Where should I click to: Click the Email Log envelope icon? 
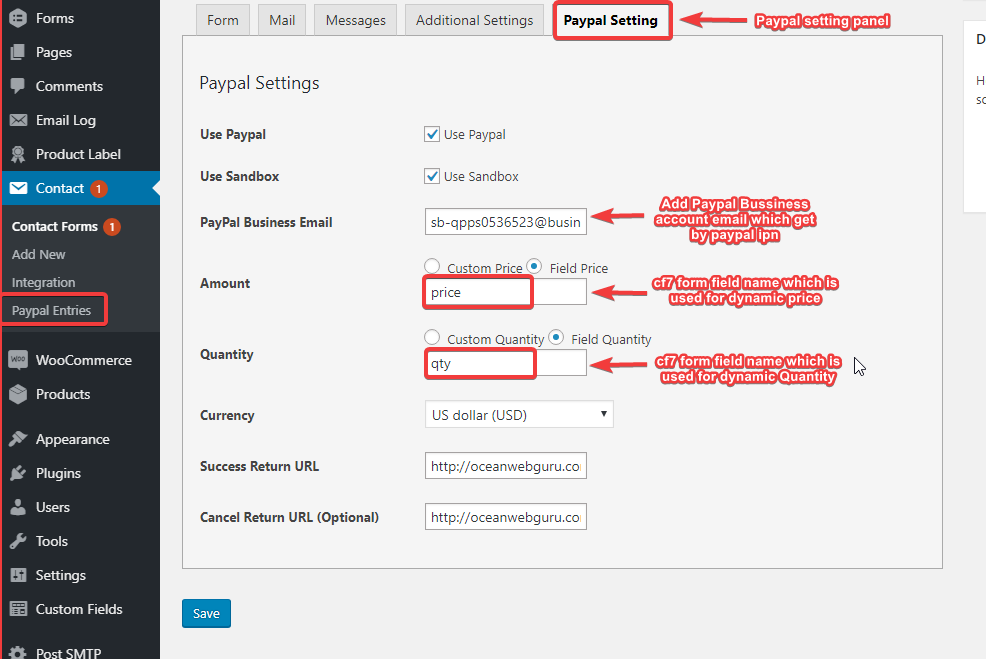coord(18,120)
